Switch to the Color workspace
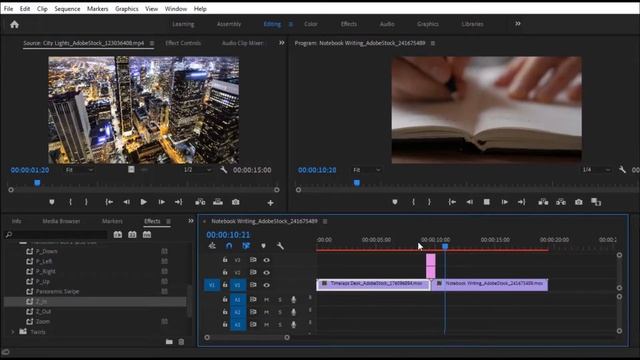This screenshot has width=640, height=360. pyautogui.click(x=311, y=24)
